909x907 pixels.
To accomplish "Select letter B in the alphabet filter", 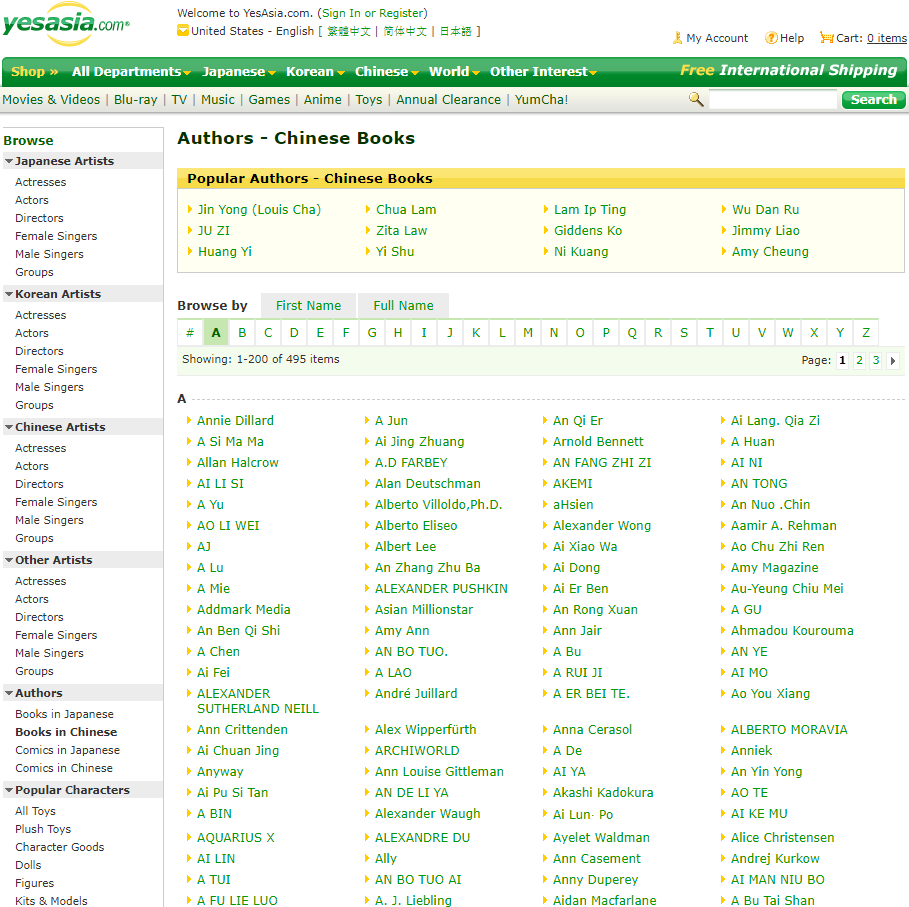I will click(240, 332).
